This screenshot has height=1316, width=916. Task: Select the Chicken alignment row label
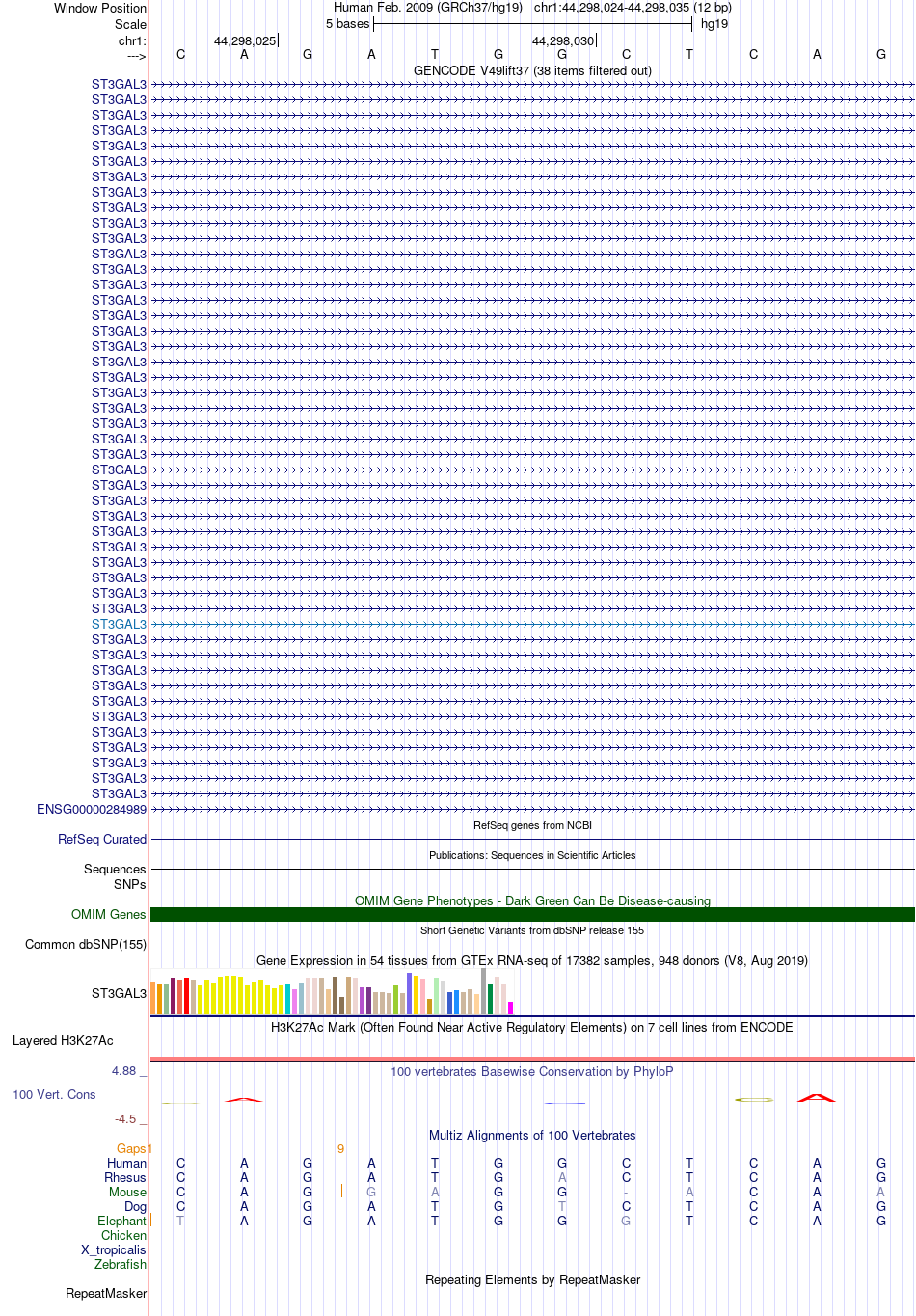123,1235
